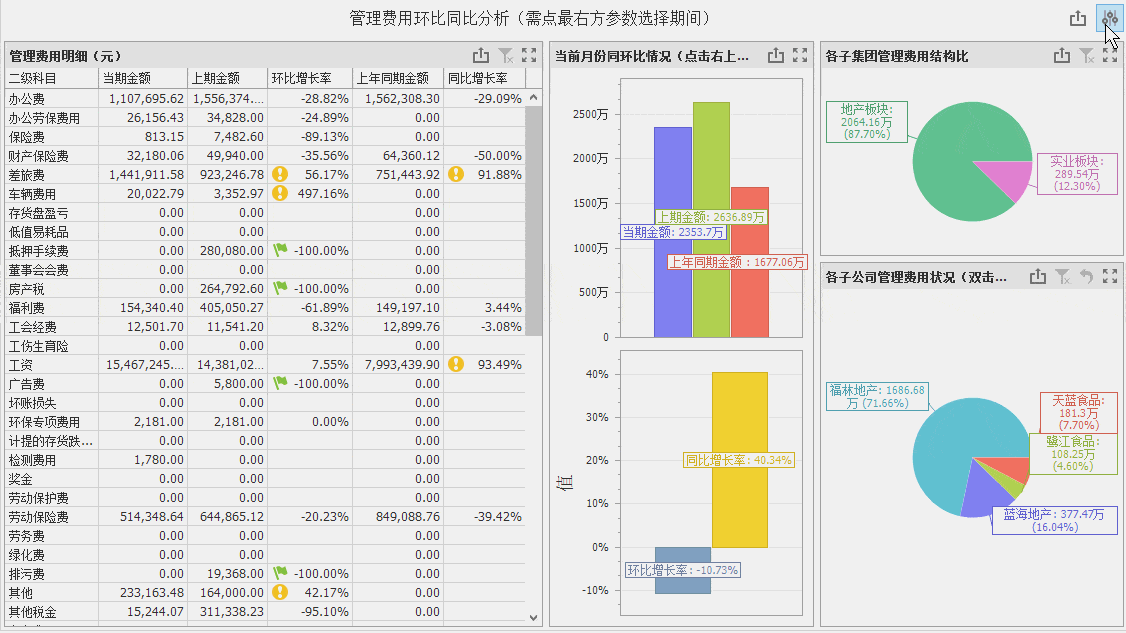
Task: Click warning icon in 车辆费用 row
Action: pos(280,193)
